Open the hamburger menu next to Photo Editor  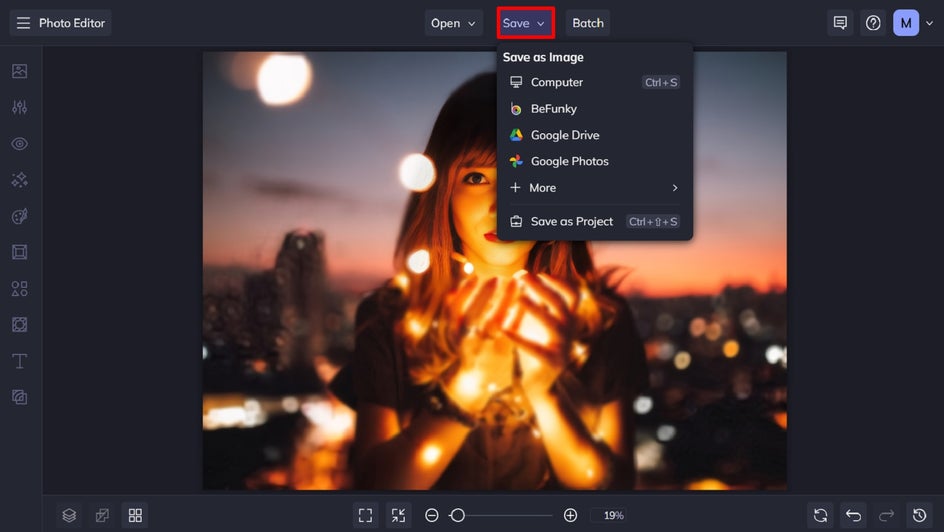pos(23,23)
